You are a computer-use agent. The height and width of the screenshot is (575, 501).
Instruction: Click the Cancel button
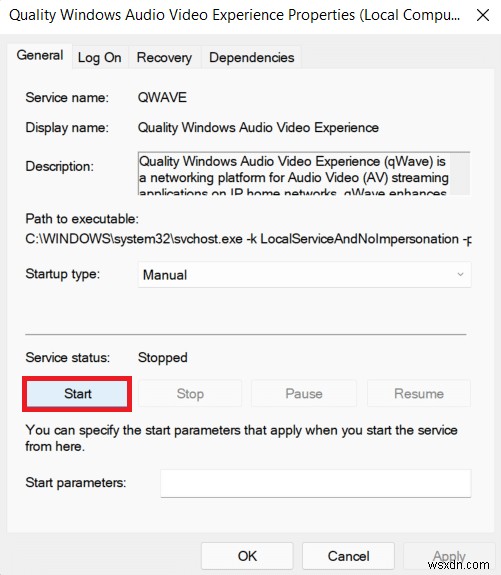pyautogui.click(x=348, y=556)
